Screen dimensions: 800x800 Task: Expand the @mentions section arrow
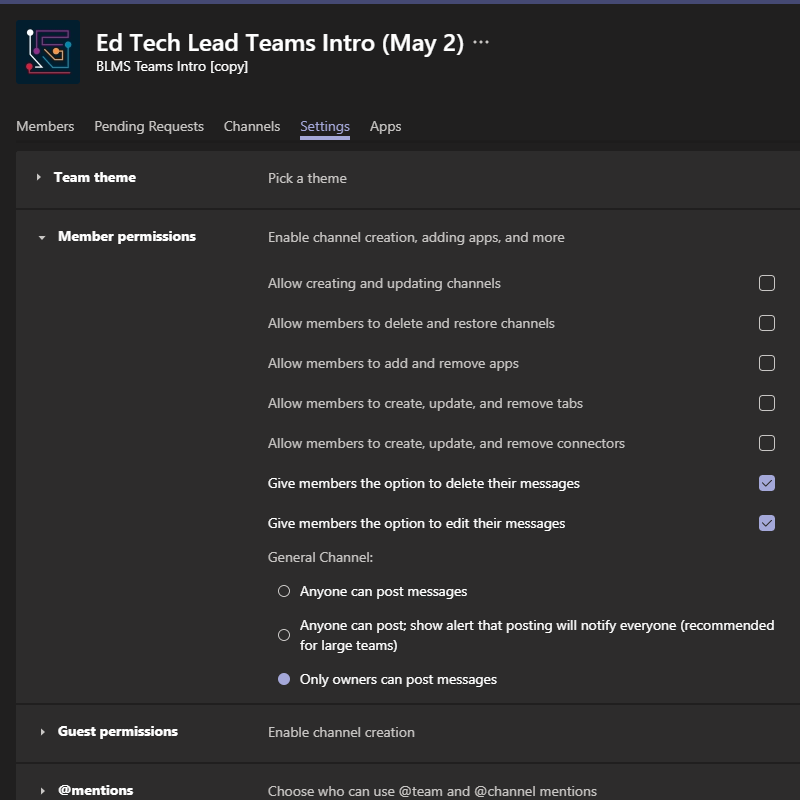pos(42,791)
